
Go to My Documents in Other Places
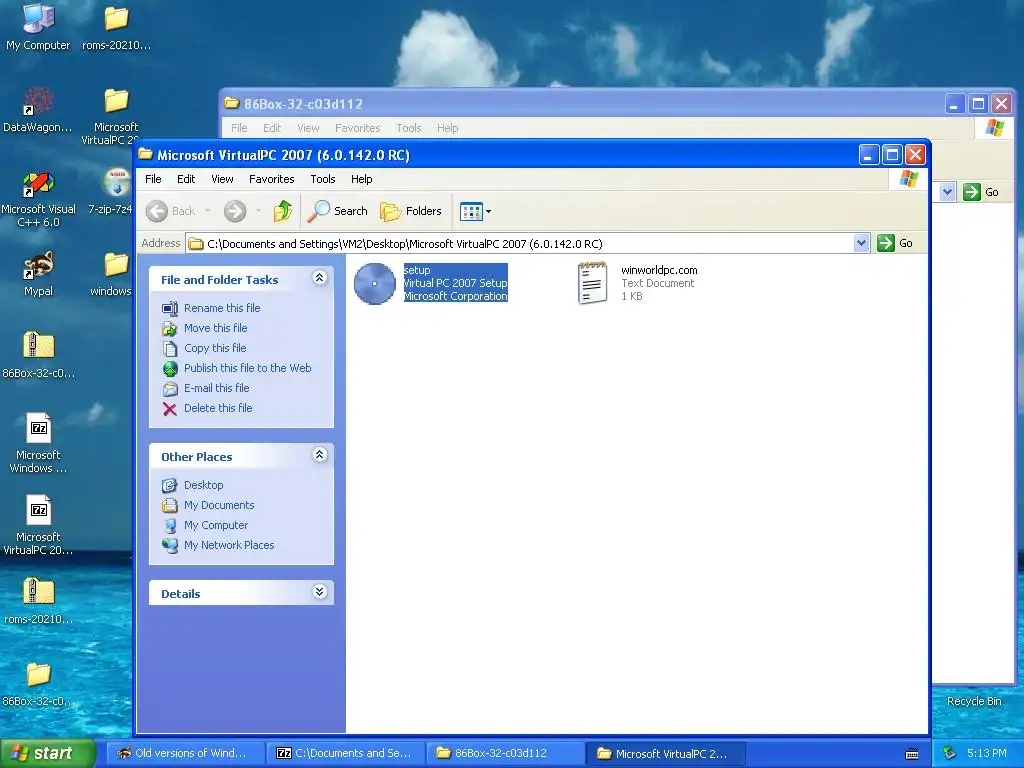pos(219,505)
